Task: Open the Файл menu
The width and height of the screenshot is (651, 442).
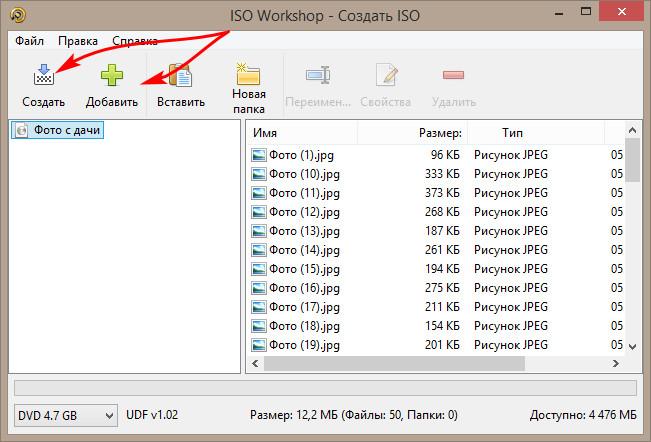Action: (29, 41)
